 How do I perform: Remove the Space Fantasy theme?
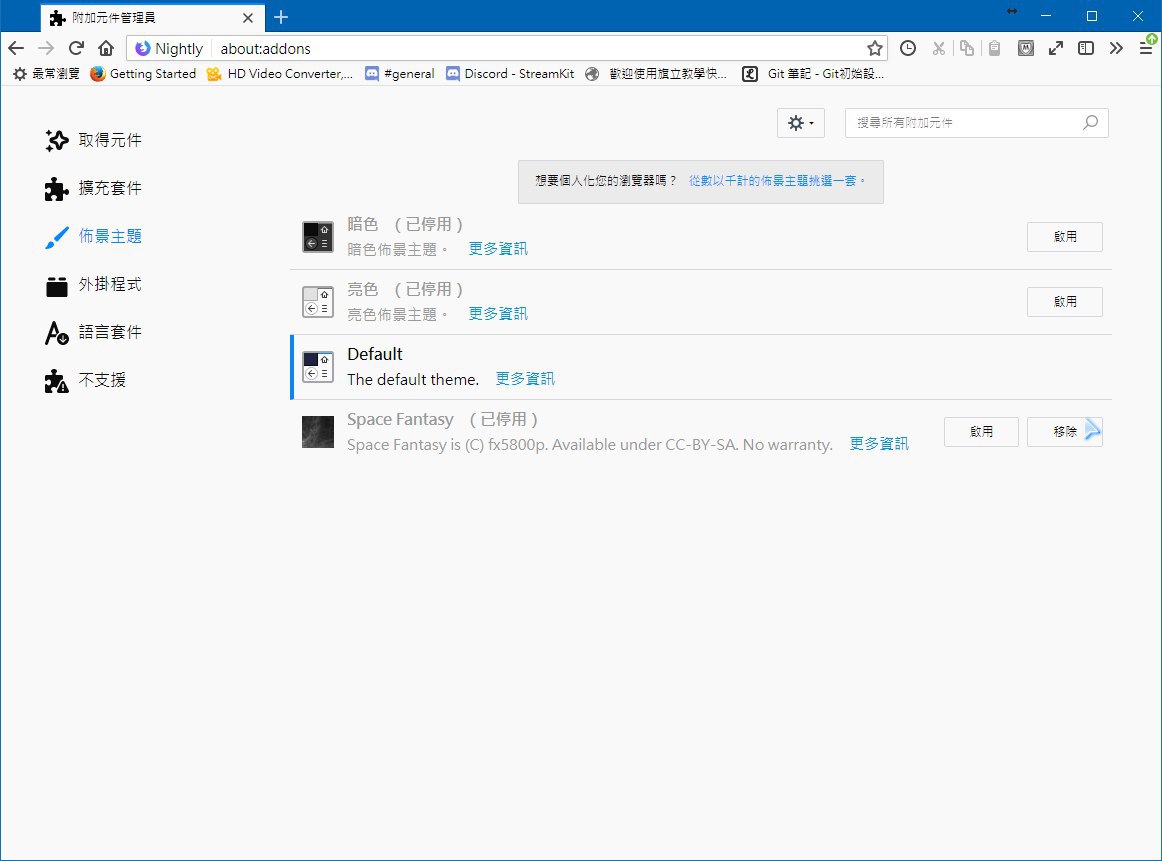pos(1064,432)
